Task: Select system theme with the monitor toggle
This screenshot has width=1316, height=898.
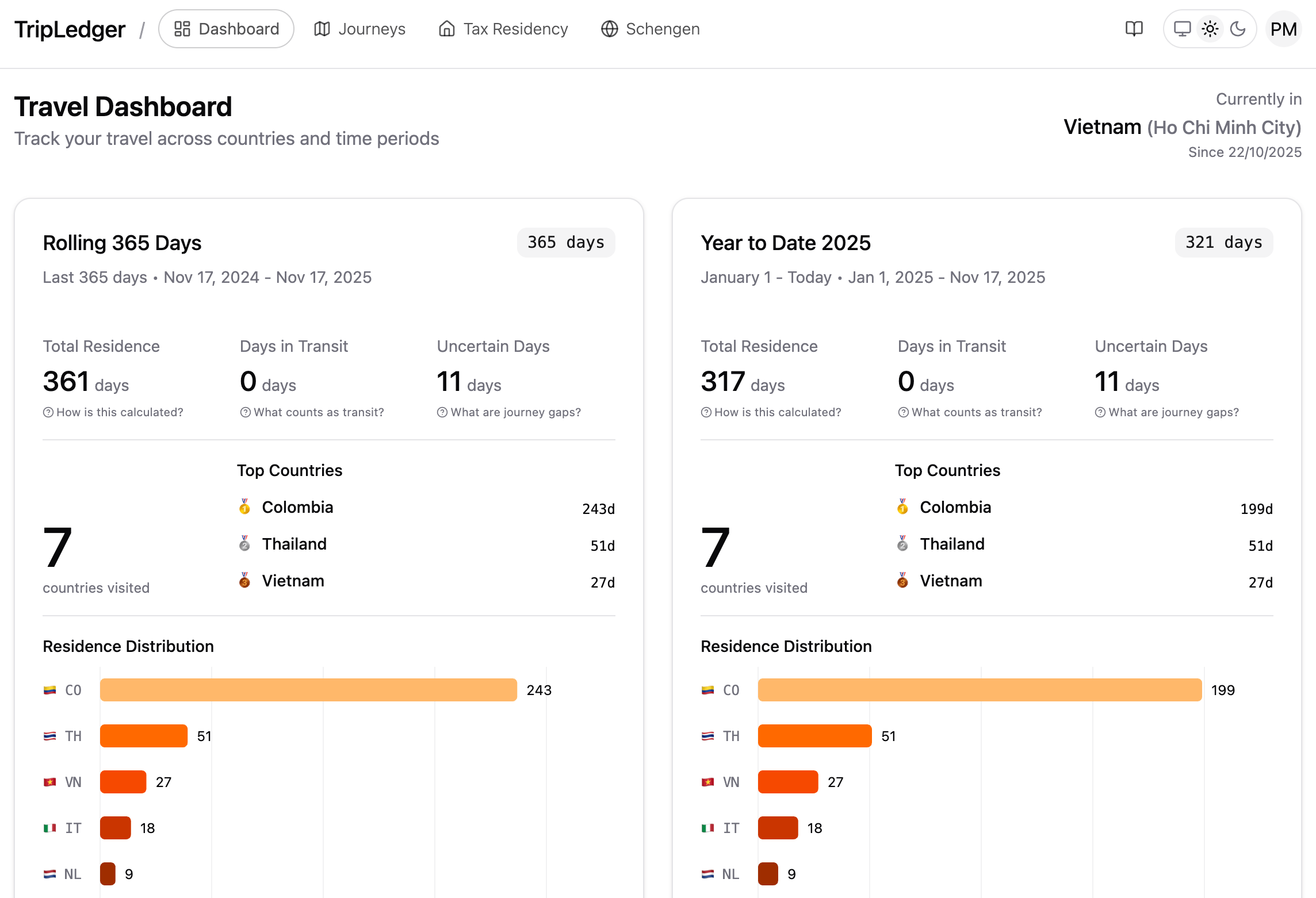Action: click(1181, 28)
